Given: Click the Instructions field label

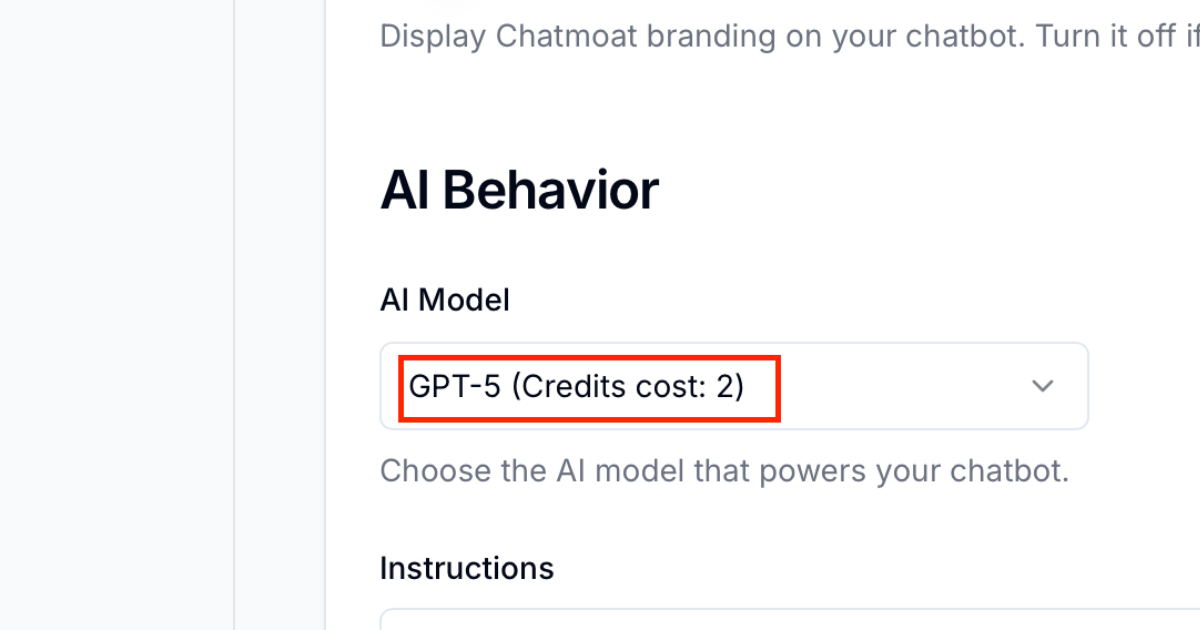Looking at the screenshot, I should tap(466, 568).
